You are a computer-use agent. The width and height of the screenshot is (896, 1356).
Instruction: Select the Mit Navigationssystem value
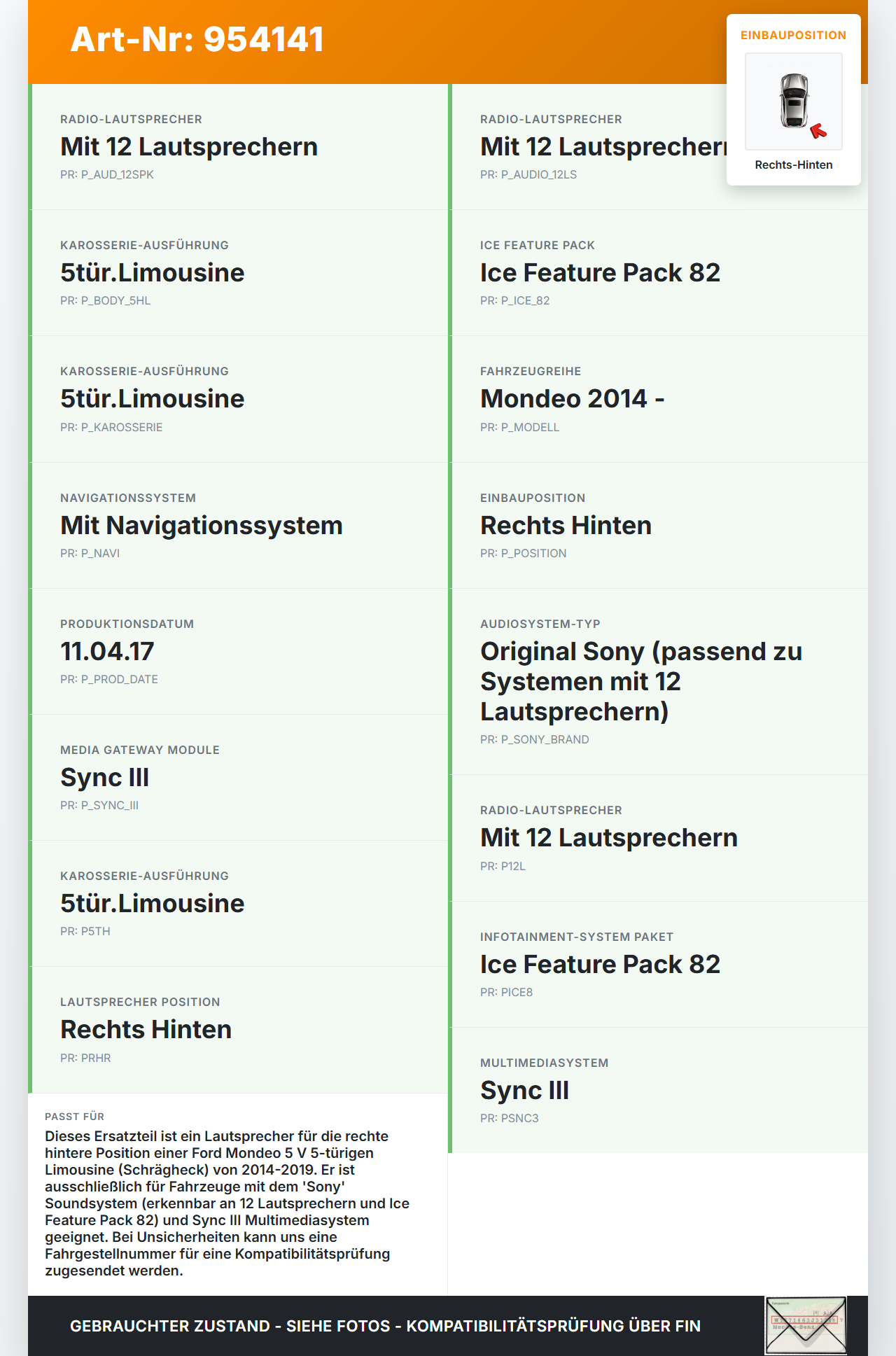[x=202, y=525]
